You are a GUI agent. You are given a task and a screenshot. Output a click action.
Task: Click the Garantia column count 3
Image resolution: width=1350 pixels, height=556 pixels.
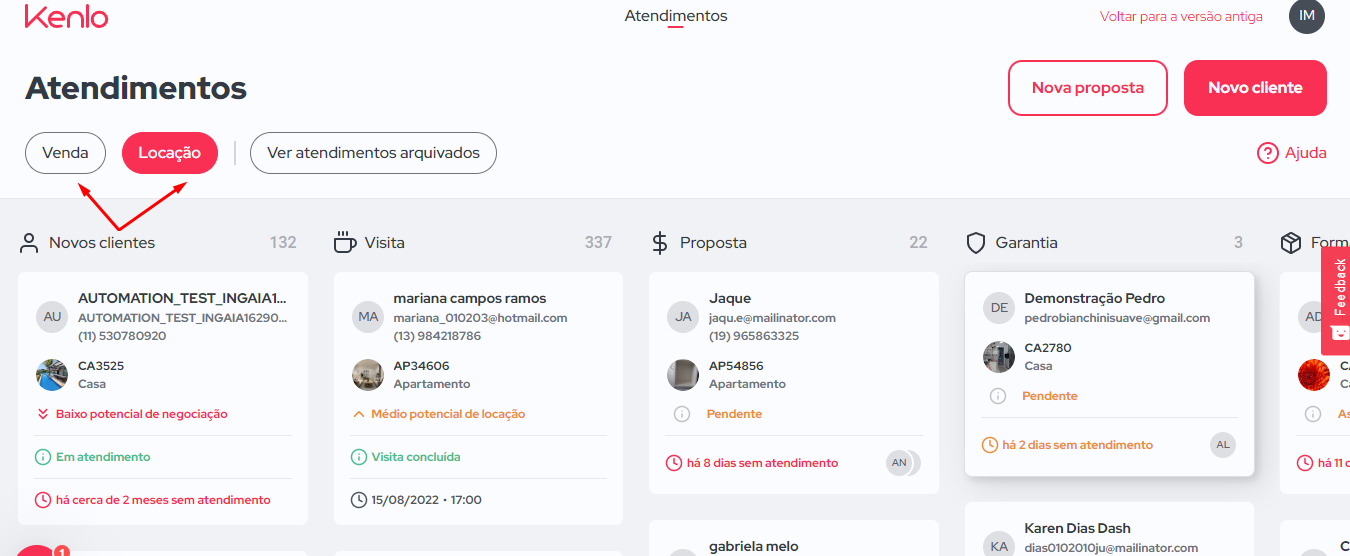click(1238, 242)
